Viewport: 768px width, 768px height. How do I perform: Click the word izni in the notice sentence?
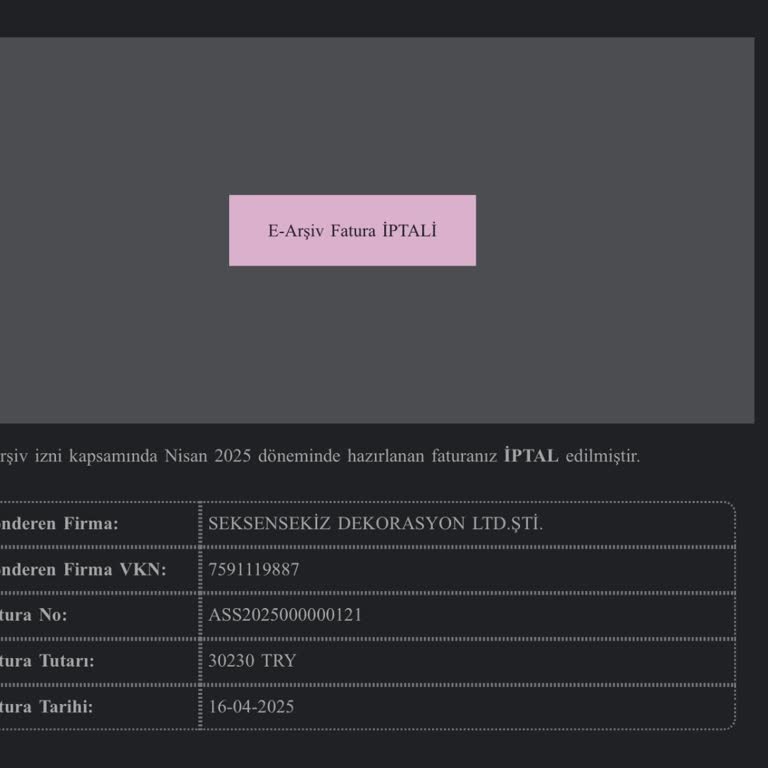[x=49, y=456]
